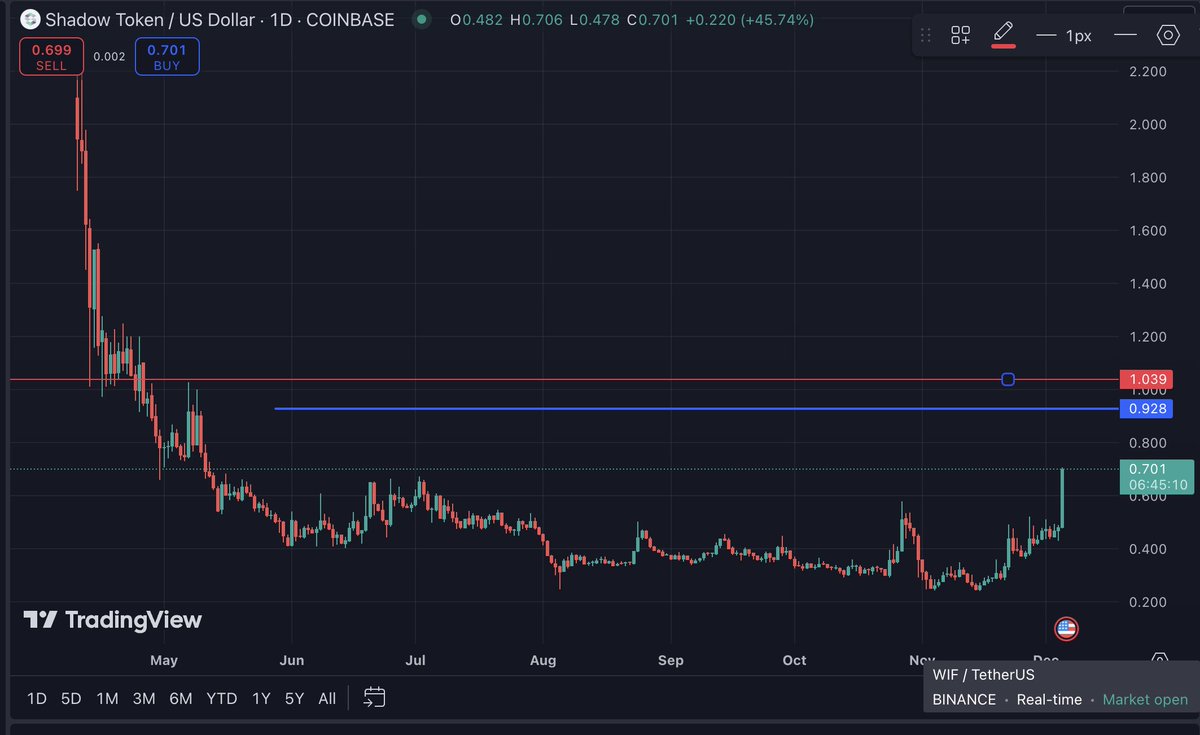Select the 1Y time range
1200x735 pixels.
point(261,699)
